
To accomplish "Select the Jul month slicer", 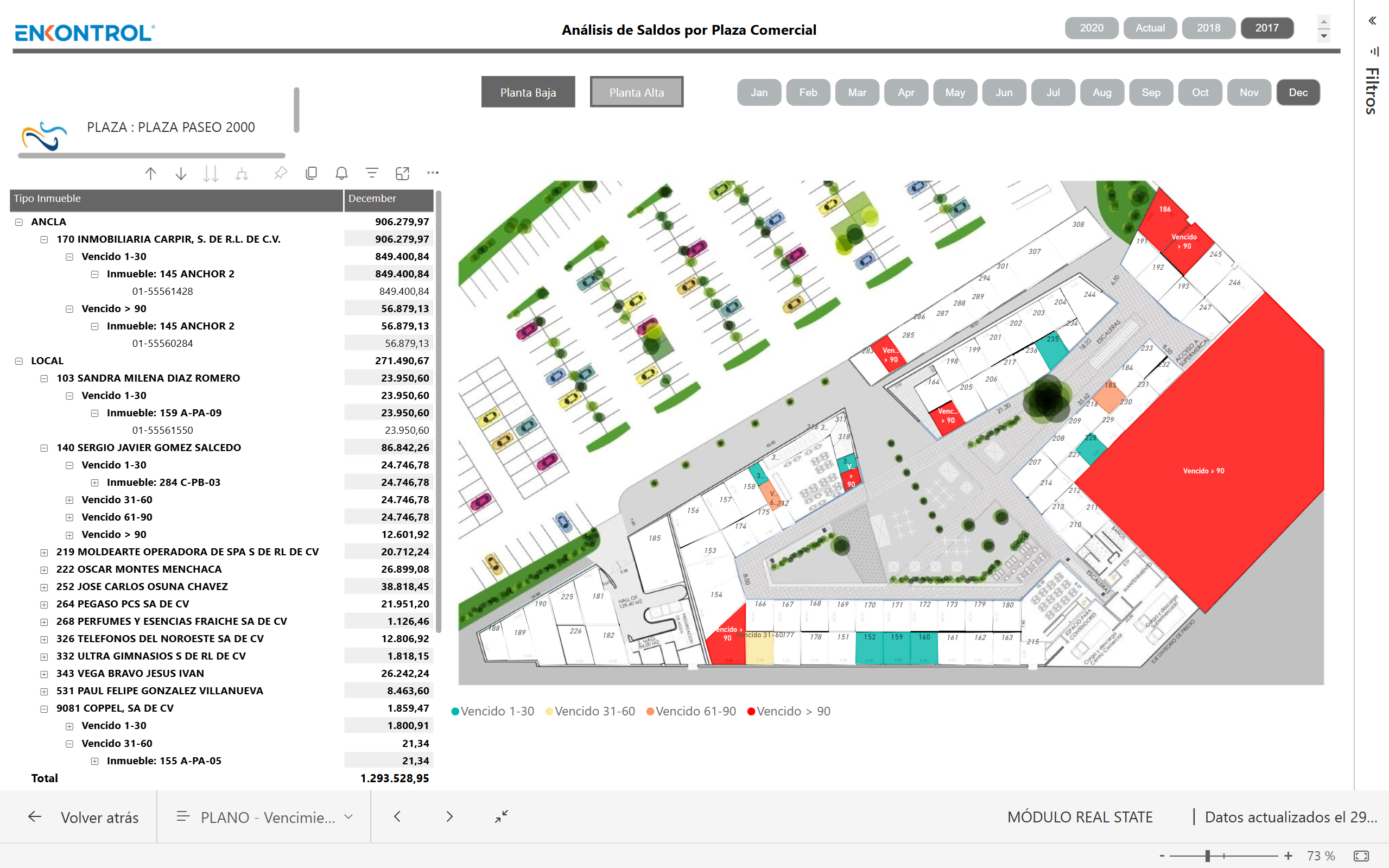I will (x=1053, y=92).
